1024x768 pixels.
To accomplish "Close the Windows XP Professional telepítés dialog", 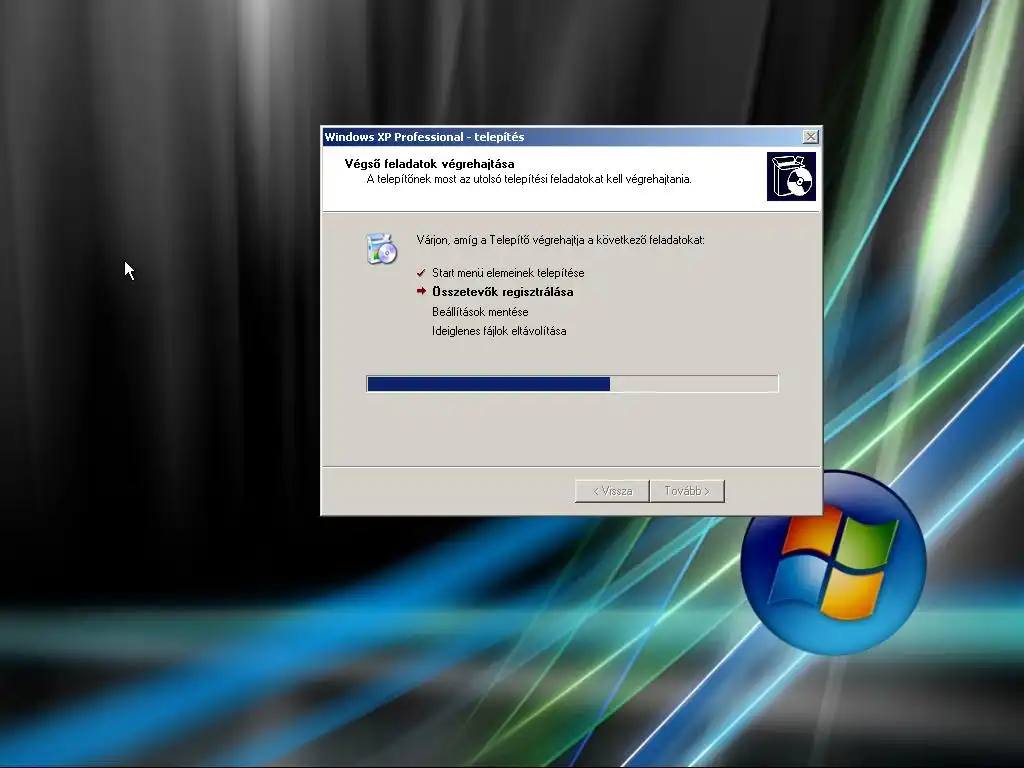I will [810, 136].
